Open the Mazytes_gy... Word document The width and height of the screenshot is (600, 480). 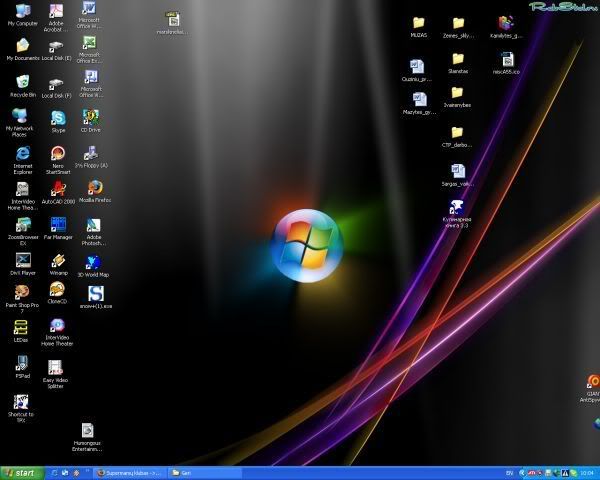419,103
